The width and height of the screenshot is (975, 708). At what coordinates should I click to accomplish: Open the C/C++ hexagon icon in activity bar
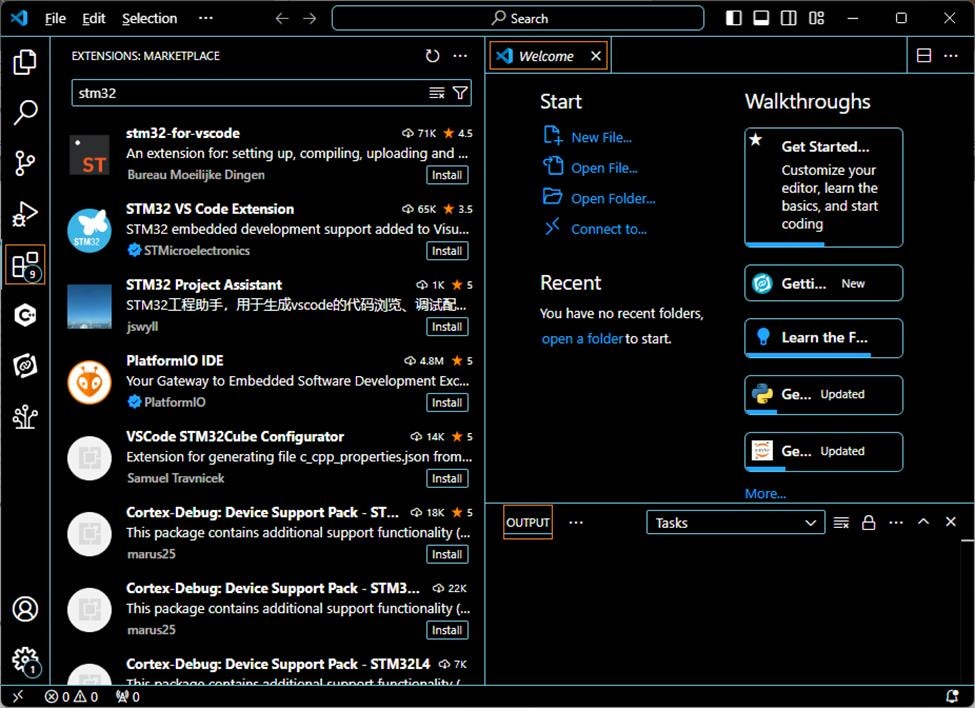25,316
